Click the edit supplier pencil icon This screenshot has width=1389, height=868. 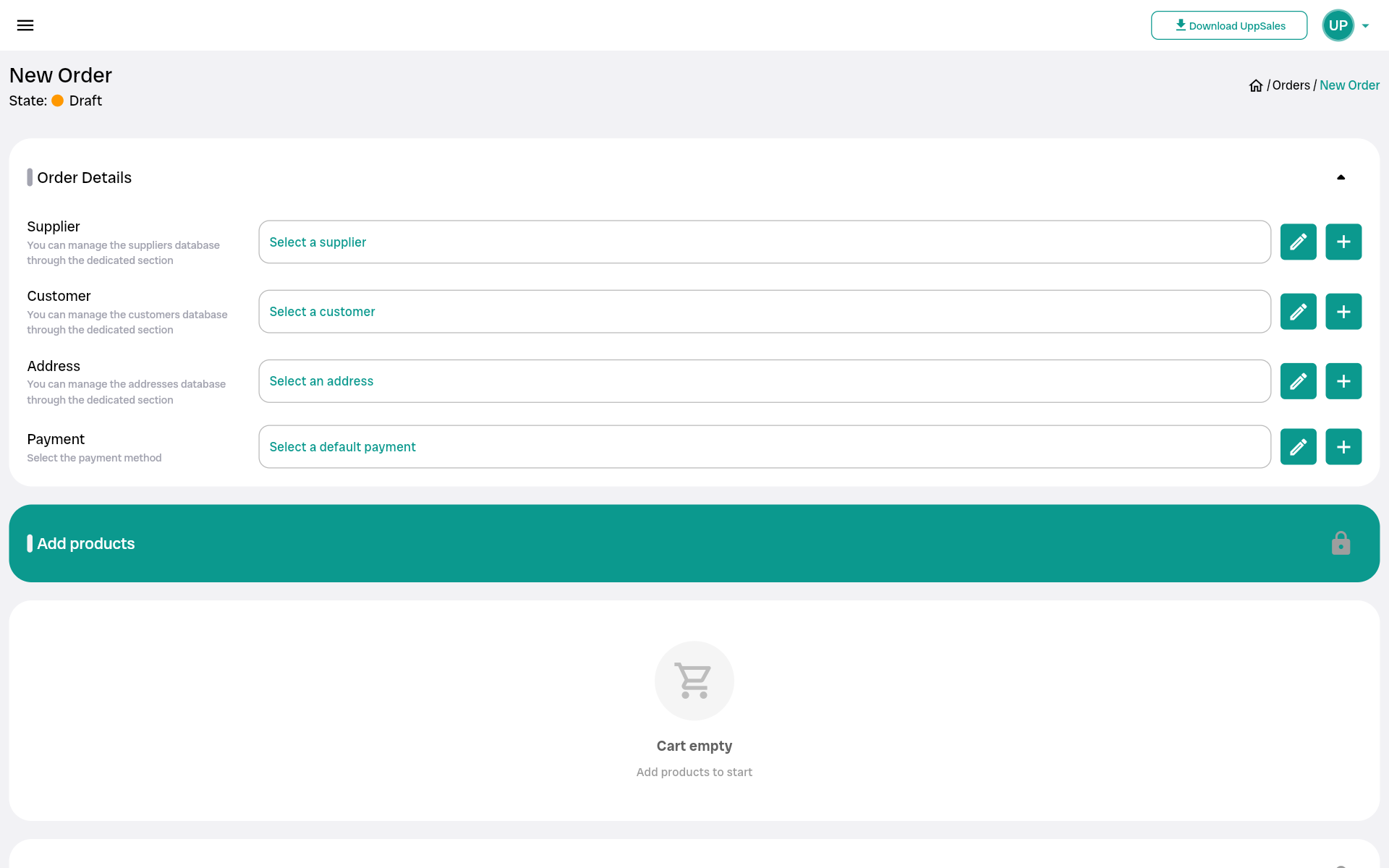[1298, 242]
